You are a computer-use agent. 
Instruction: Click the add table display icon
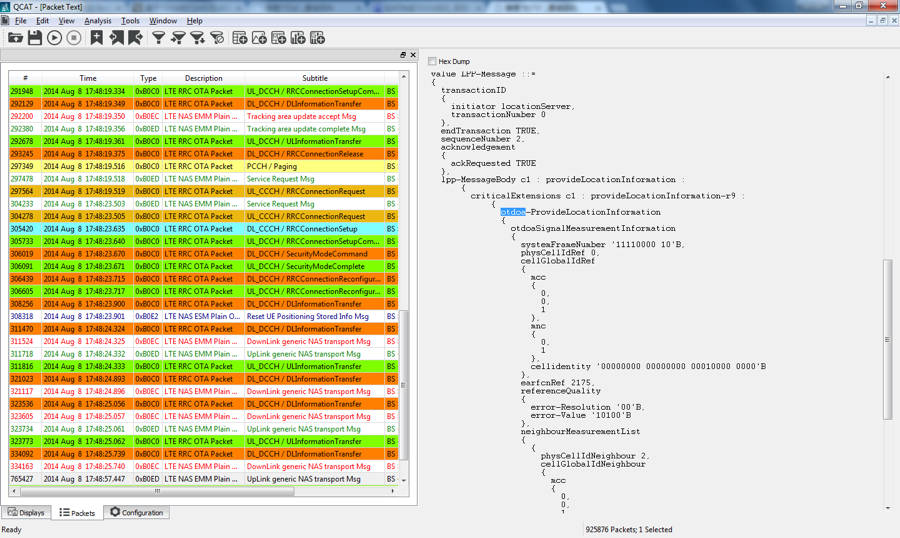click(240, 38)
